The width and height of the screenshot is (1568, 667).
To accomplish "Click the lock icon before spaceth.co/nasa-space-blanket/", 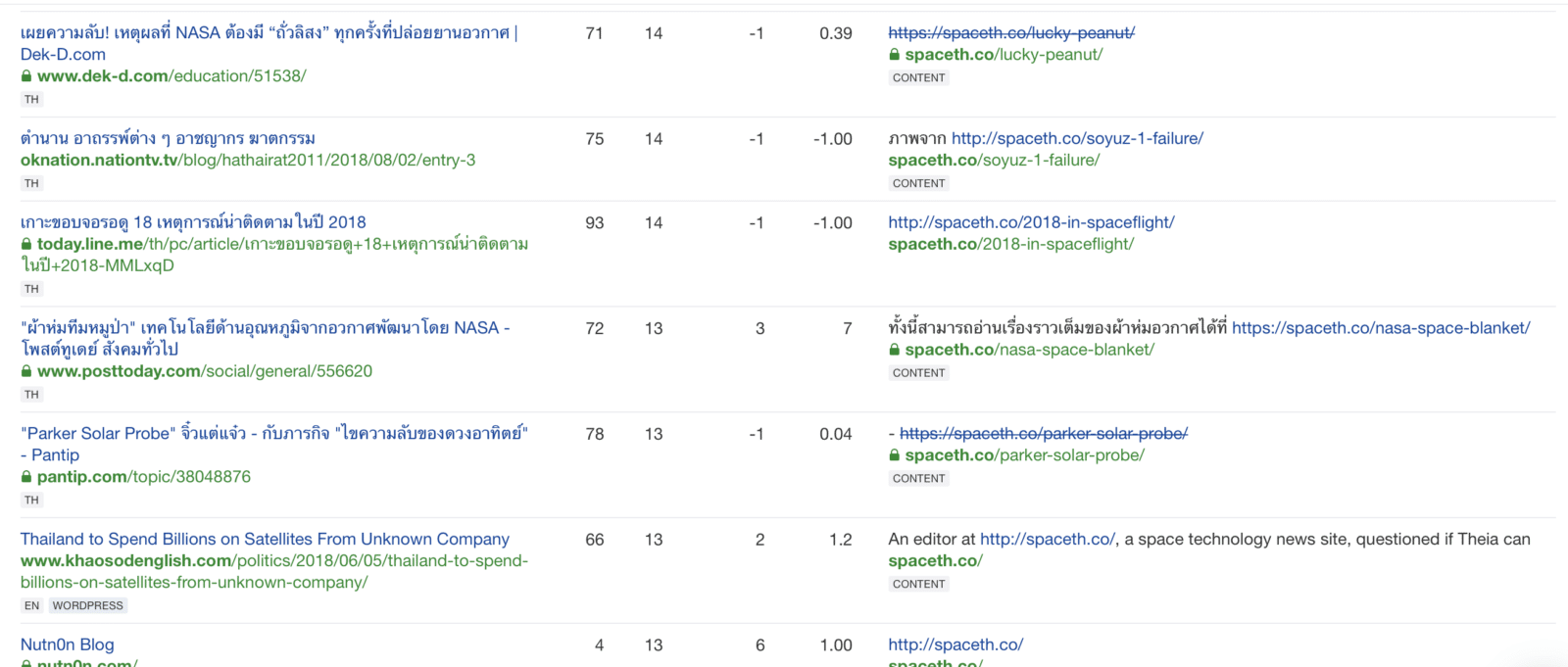I will (894, 351).
